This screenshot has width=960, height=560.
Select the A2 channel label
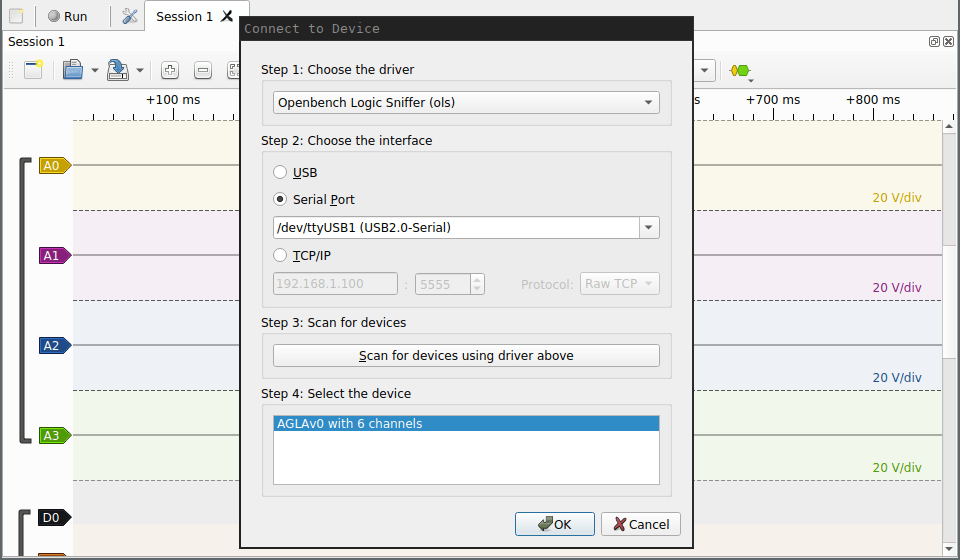[x=55, y=345]
